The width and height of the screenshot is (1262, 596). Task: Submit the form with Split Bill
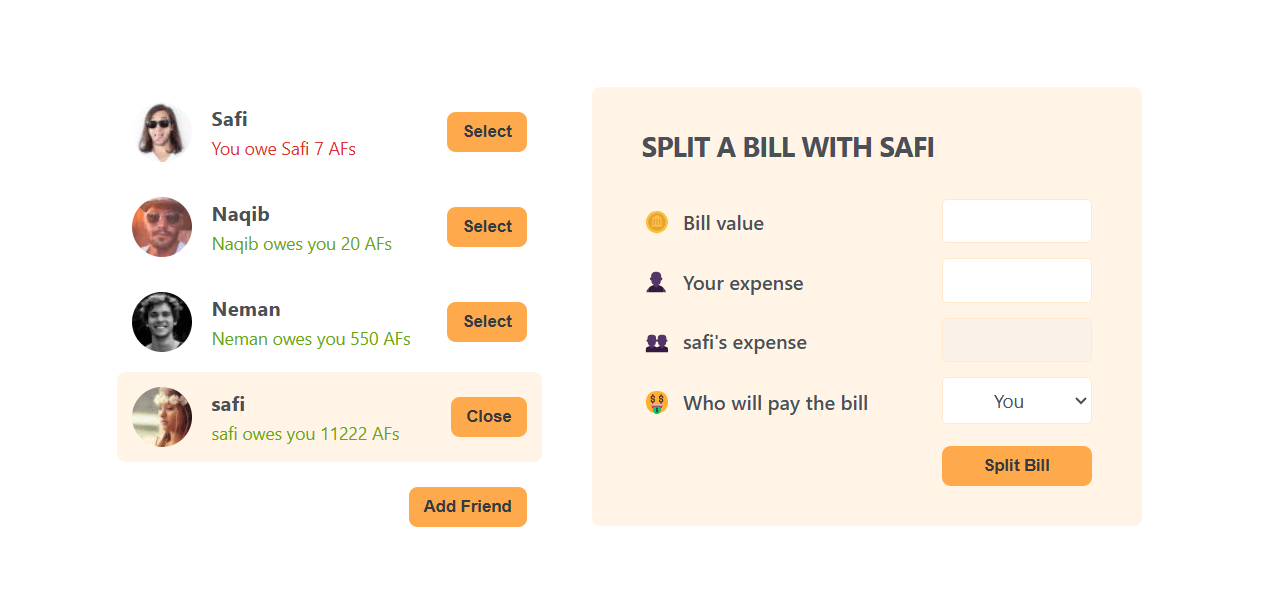[x=1016, y=466]
